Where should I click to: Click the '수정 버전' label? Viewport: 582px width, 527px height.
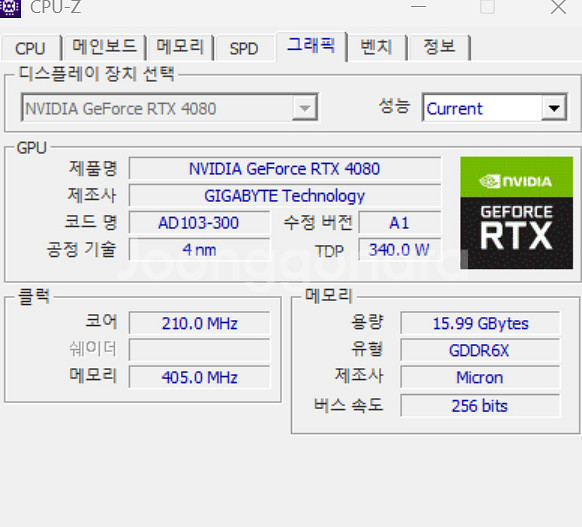tap(318, 222)
